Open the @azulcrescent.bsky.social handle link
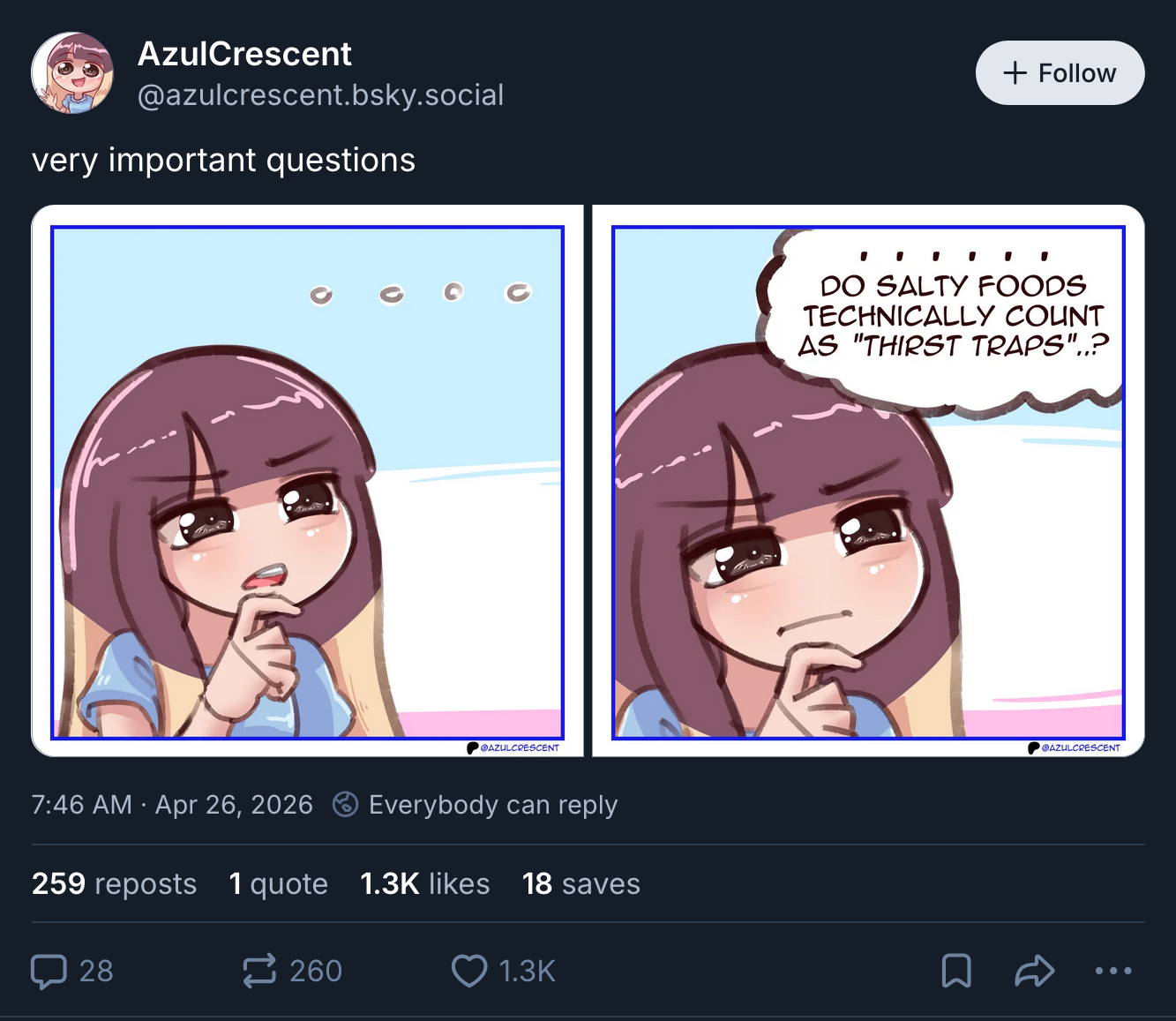Screen dimensions: 1176x1021 point(320,95)
